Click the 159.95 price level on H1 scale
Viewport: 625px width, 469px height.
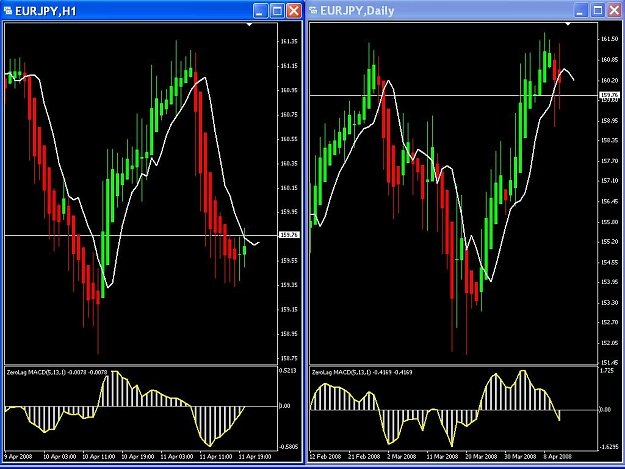pyautogui.click(x=289, y=212)
